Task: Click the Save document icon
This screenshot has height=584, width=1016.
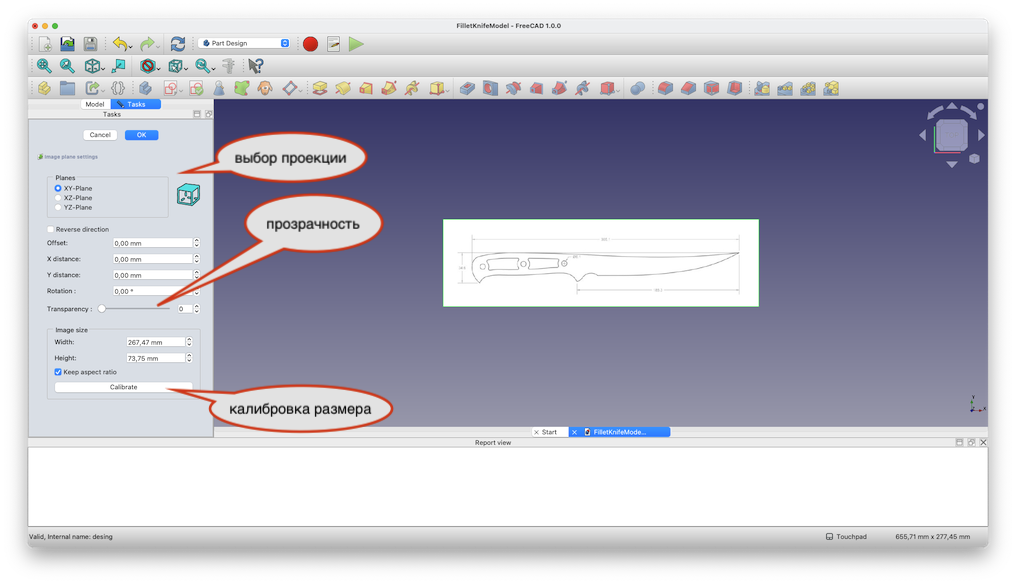Action: pyautogui.click(x=90, y=44)
